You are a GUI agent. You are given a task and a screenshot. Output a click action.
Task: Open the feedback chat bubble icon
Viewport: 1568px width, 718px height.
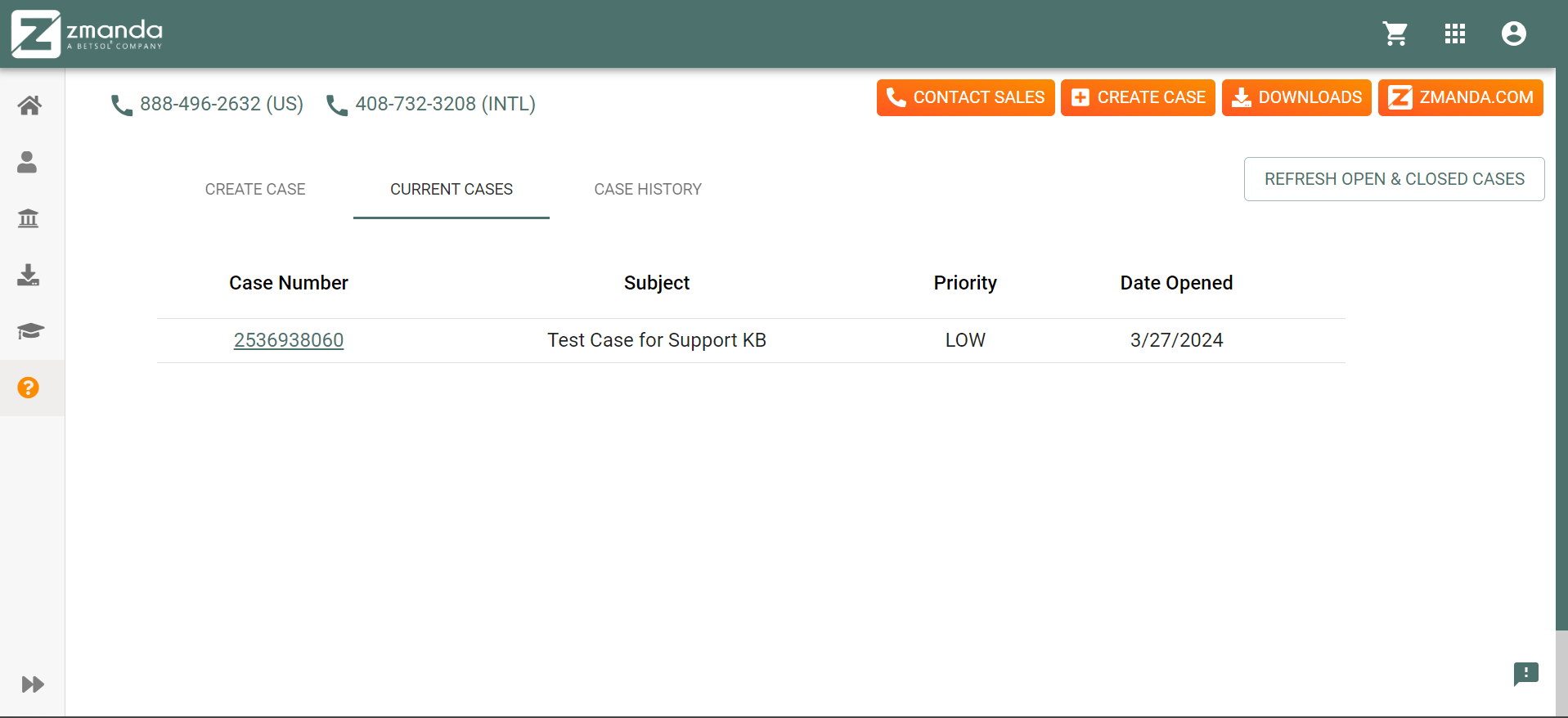point(1525,674)
